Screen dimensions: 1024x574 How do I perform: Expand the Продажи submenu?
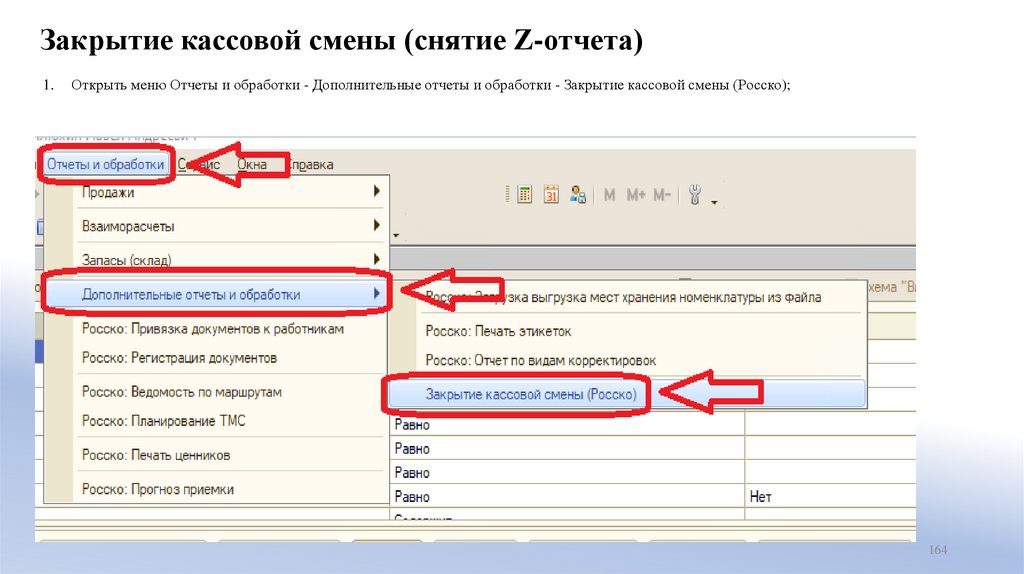pyautogui.click(x=216, y=192)
